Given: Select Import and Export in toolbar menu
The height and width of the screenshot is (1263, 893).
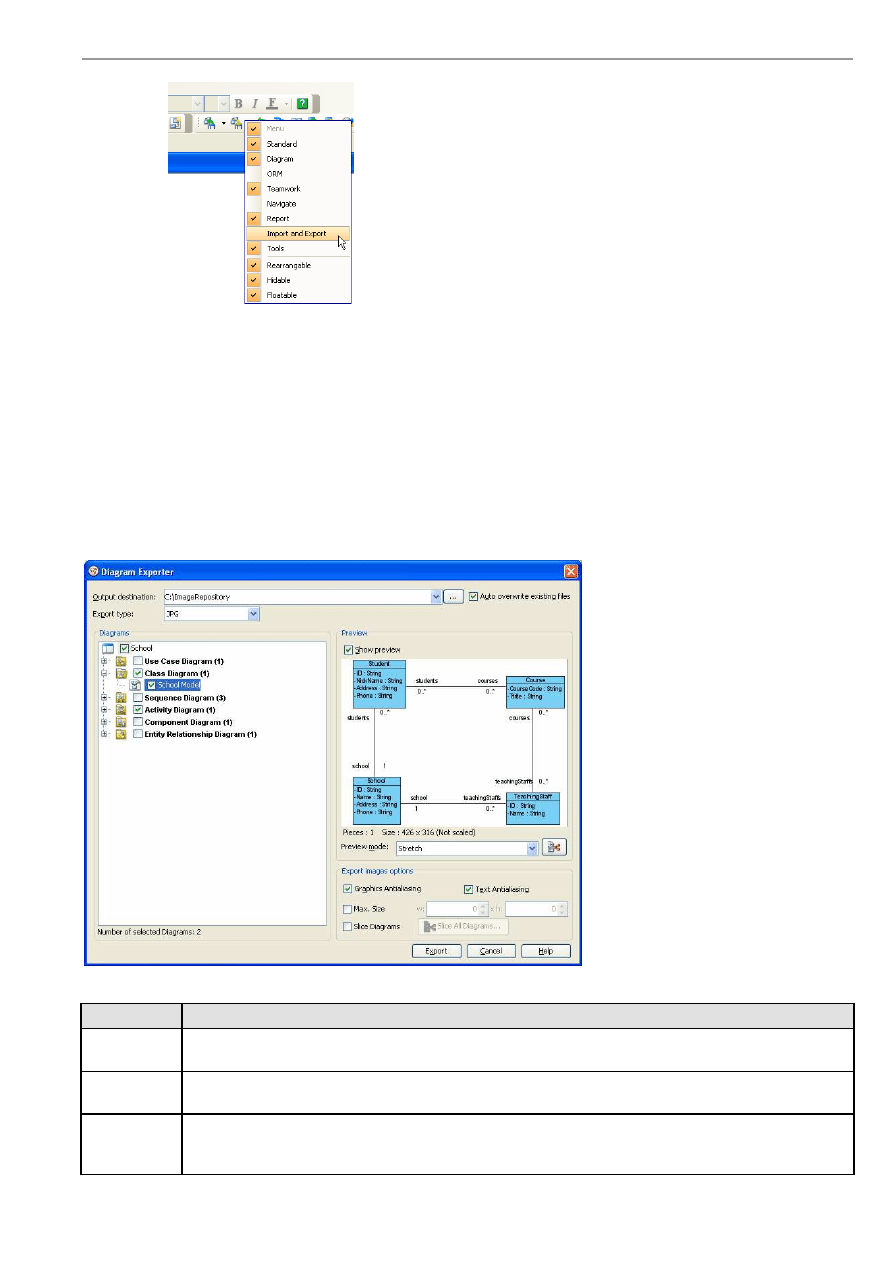Looking at the screenshot, I should tap(296, 234).
